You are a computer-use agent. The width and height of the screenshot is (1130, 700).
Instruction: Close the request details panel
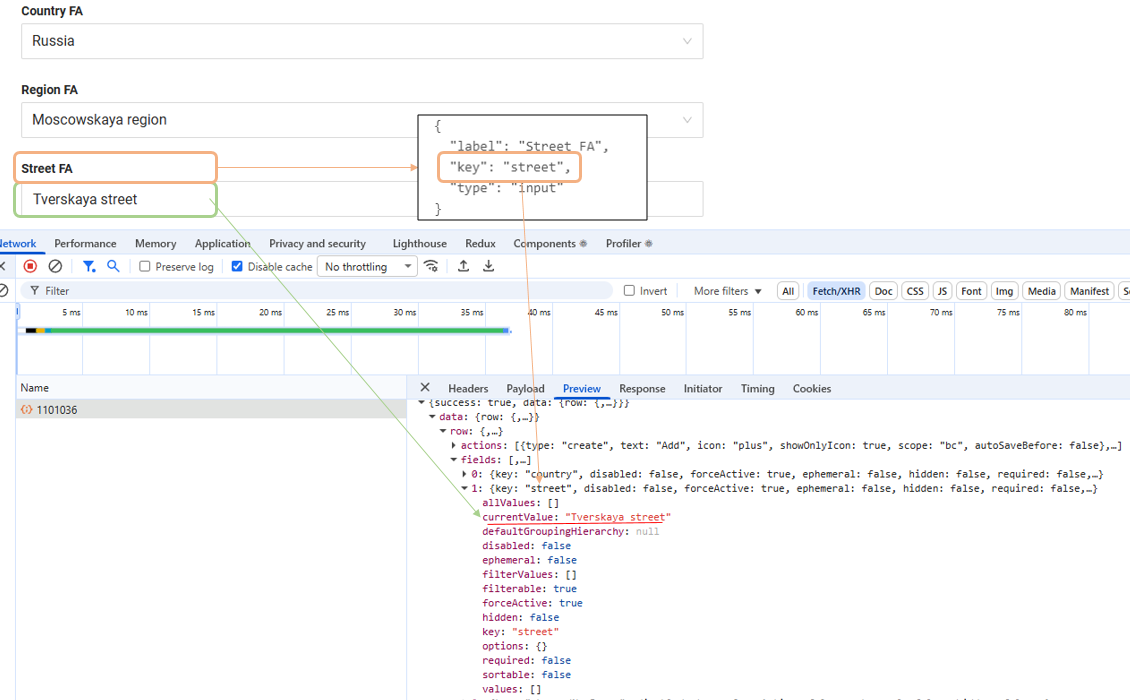425,388
